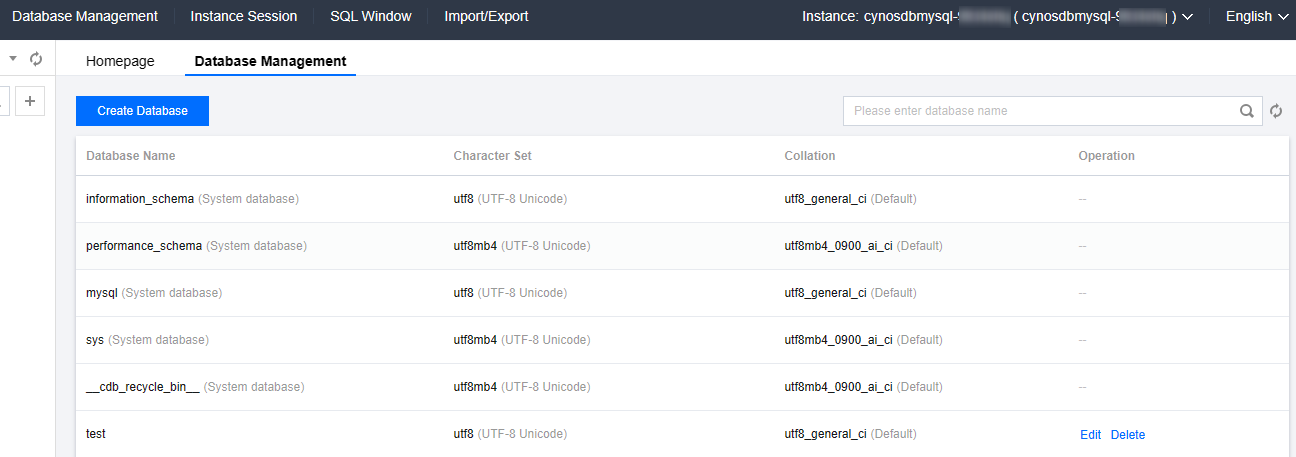Image resolution: width=1296 pixels, height=457 pixels.
Task: Open the Instance Session menu
Action: click(243, 17)
